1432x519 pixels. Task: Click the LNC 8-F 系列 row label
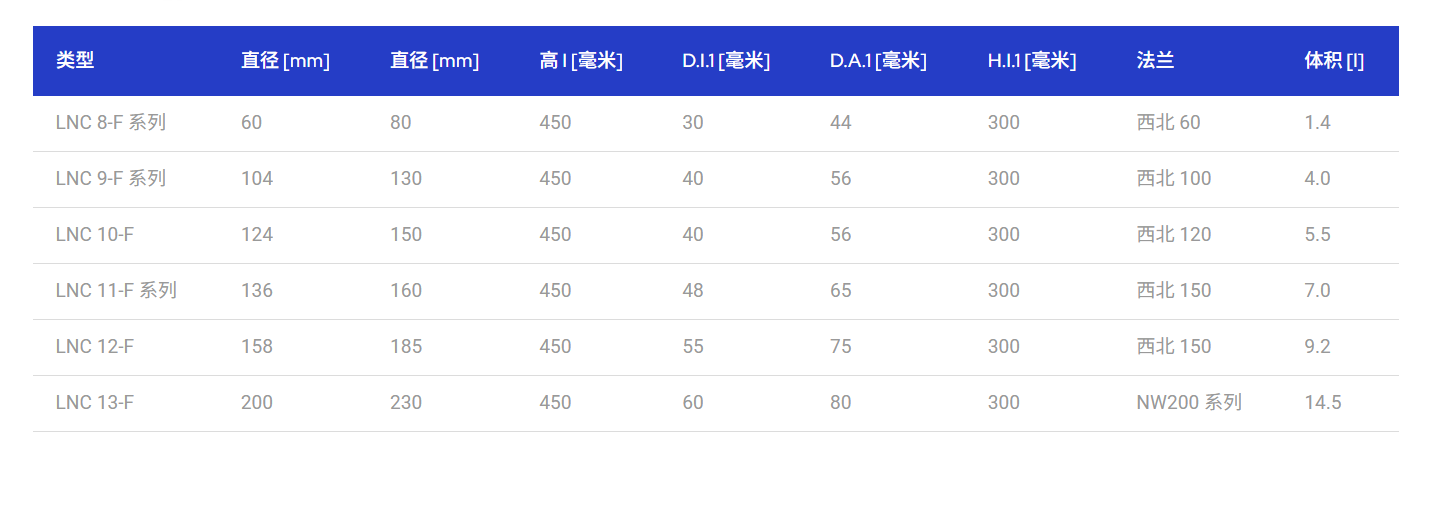tap(111, 123)
